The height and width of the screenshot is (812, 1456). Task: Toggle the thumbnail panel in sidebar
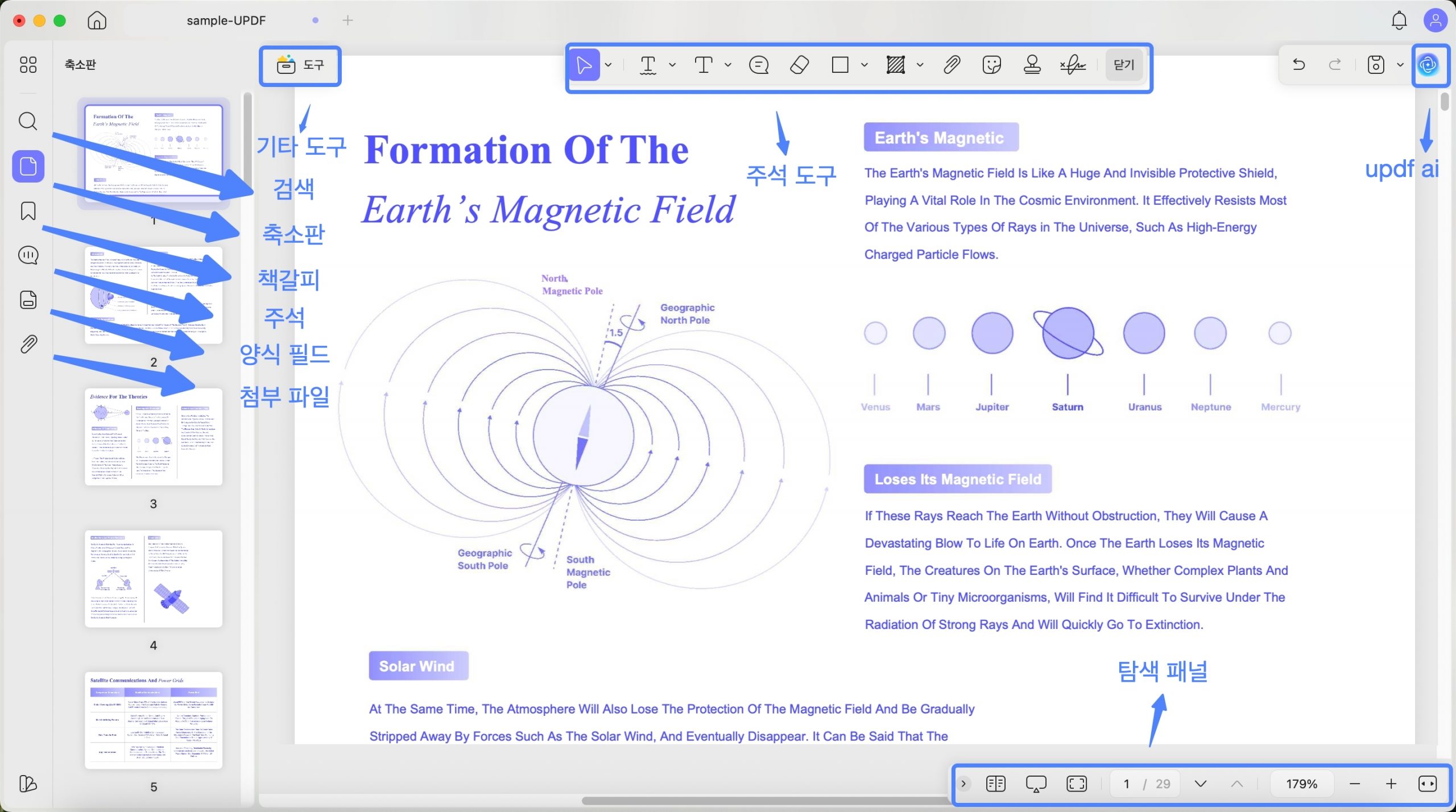tap(28, 166)
